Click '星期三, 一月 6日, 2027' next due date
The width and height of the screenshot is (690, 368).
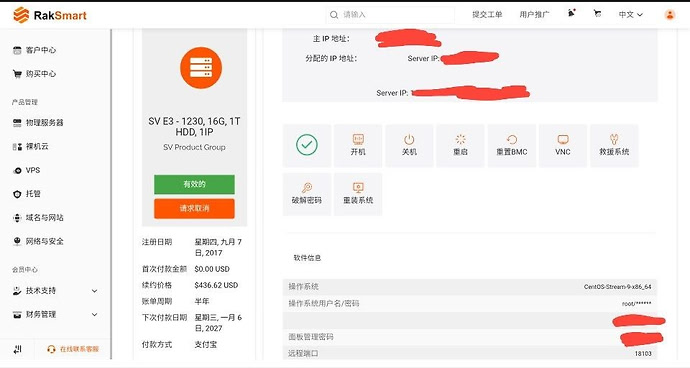[x=218, y=323]
